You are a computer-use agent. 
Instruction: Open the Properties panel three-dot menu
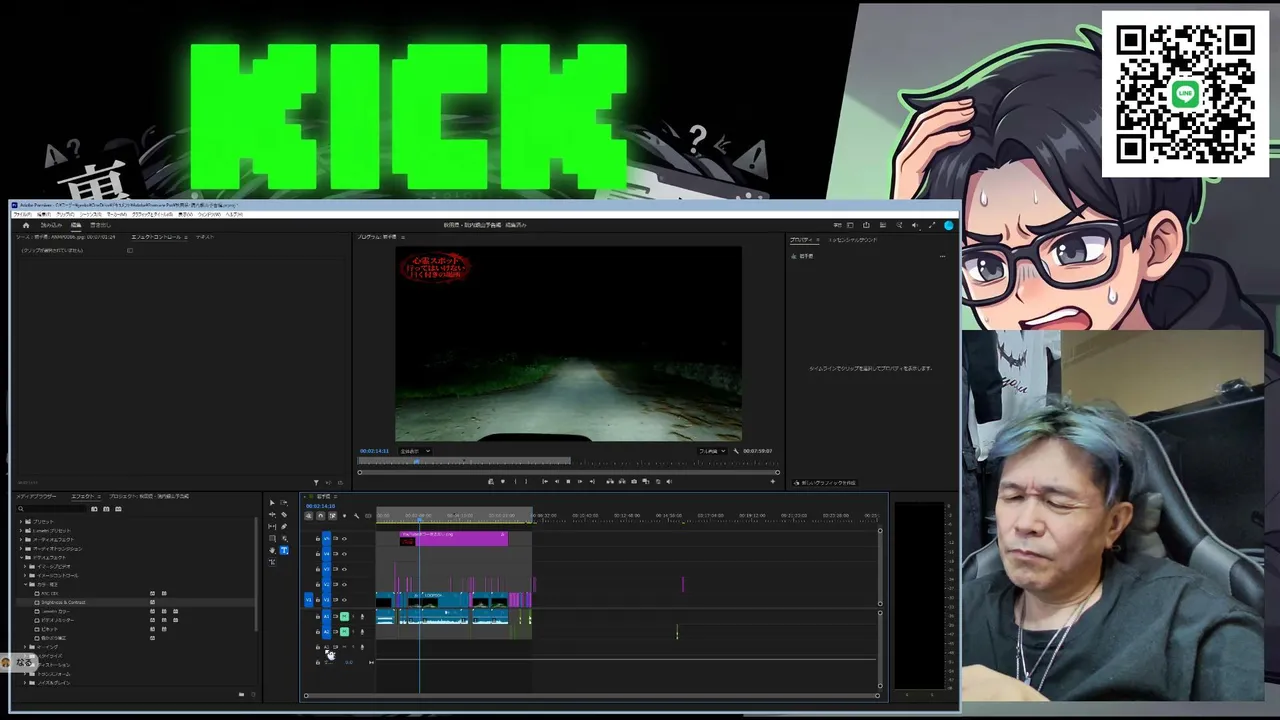click(x=942, y=256)
